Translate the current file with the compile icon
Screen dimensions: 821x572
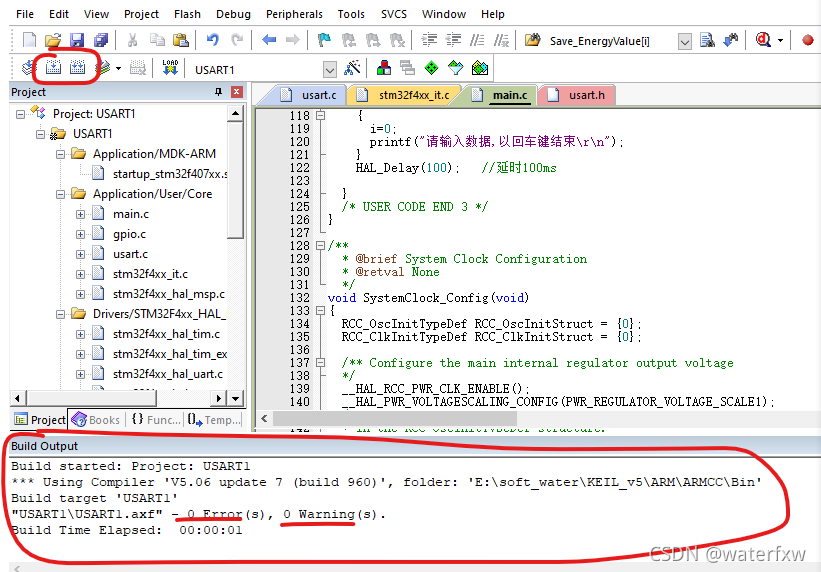pyautogui.click(x=28, y=68)
